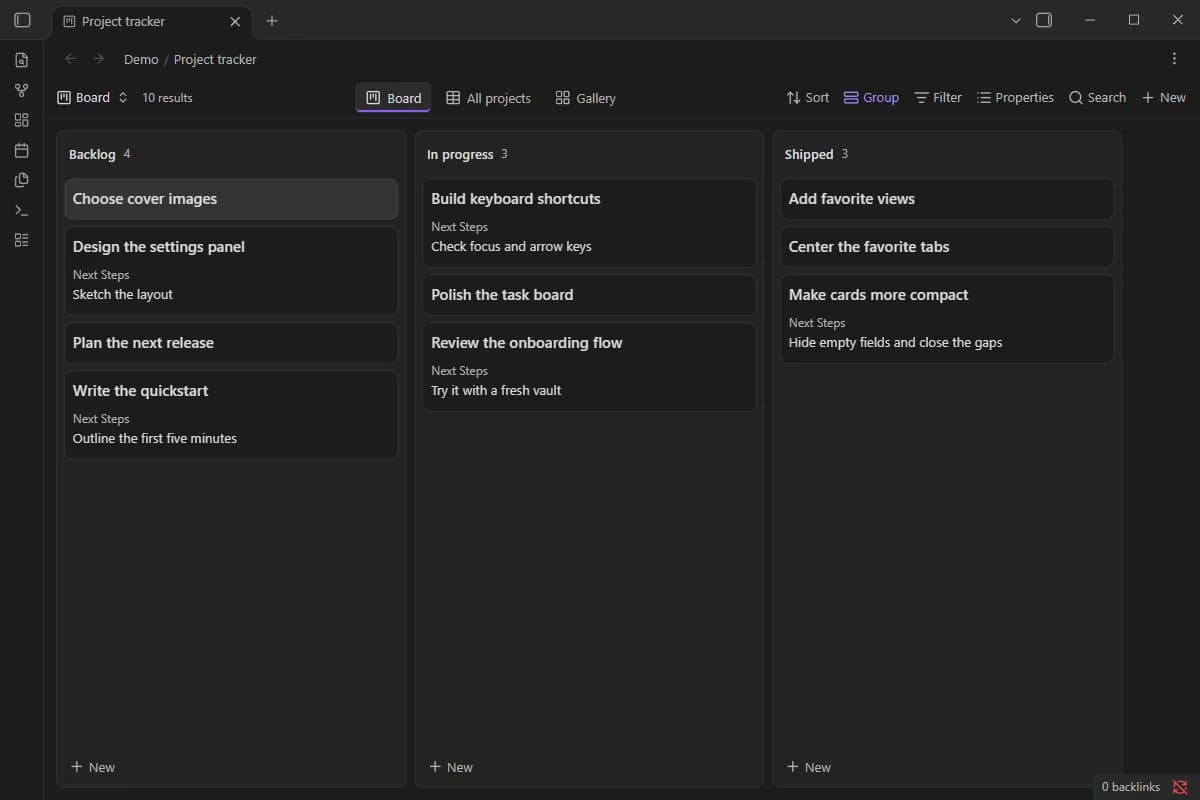
Task: Add a new card in In progress column
Action: pos(451,767)
